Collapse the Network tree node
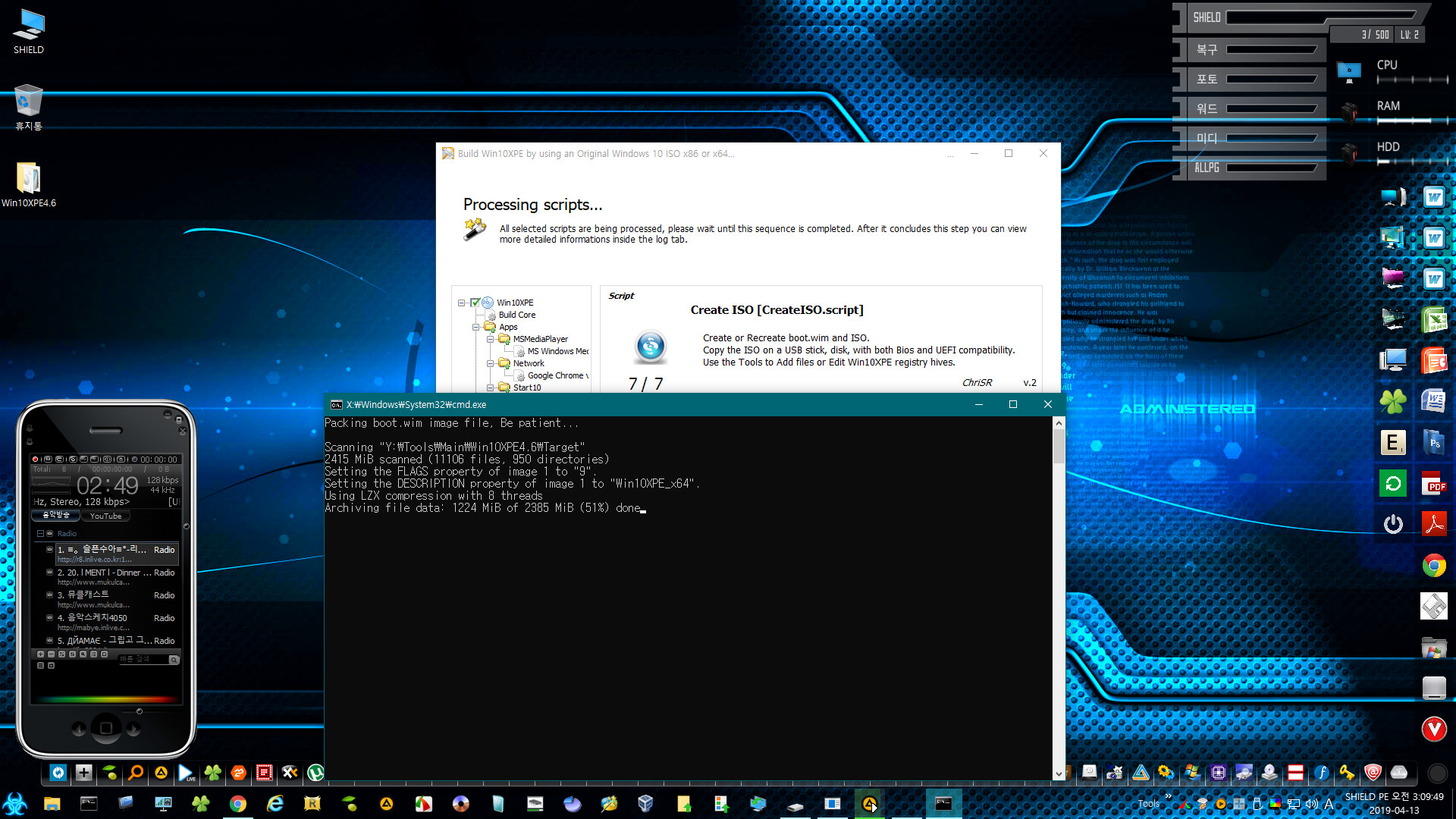 pos(491,363)
